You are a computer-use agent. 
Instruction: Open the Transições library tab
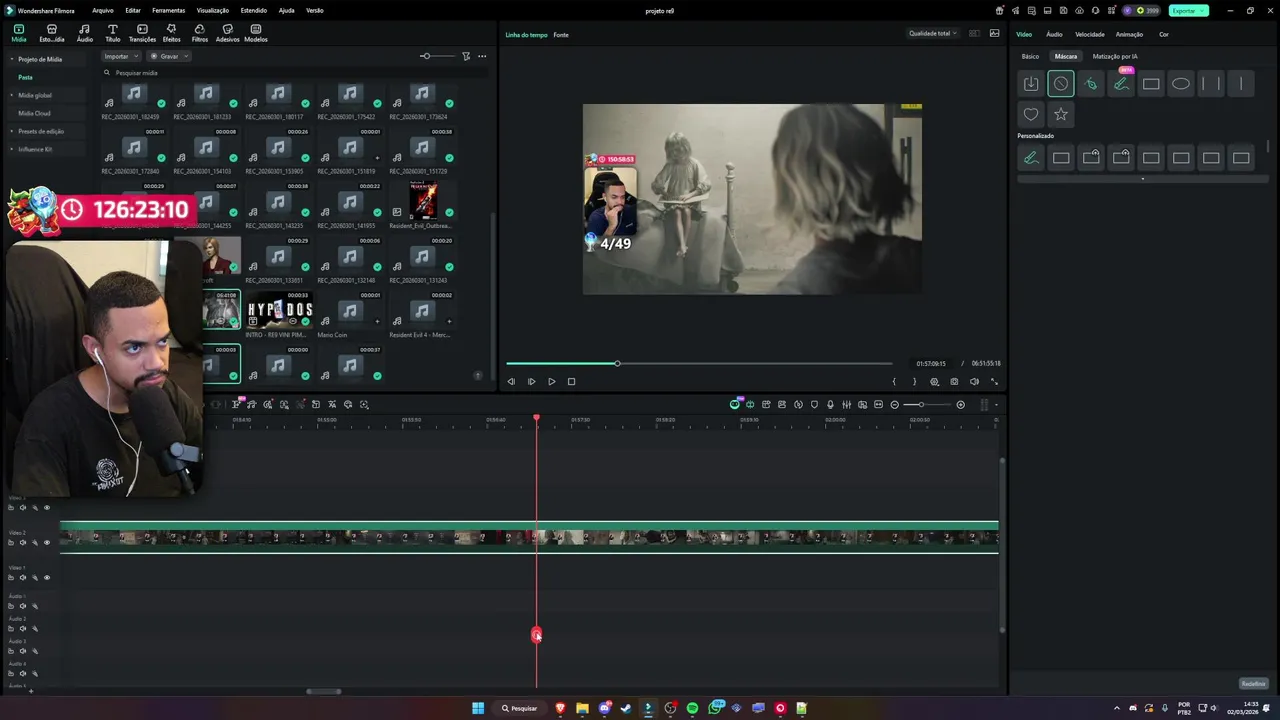point(142,33)
